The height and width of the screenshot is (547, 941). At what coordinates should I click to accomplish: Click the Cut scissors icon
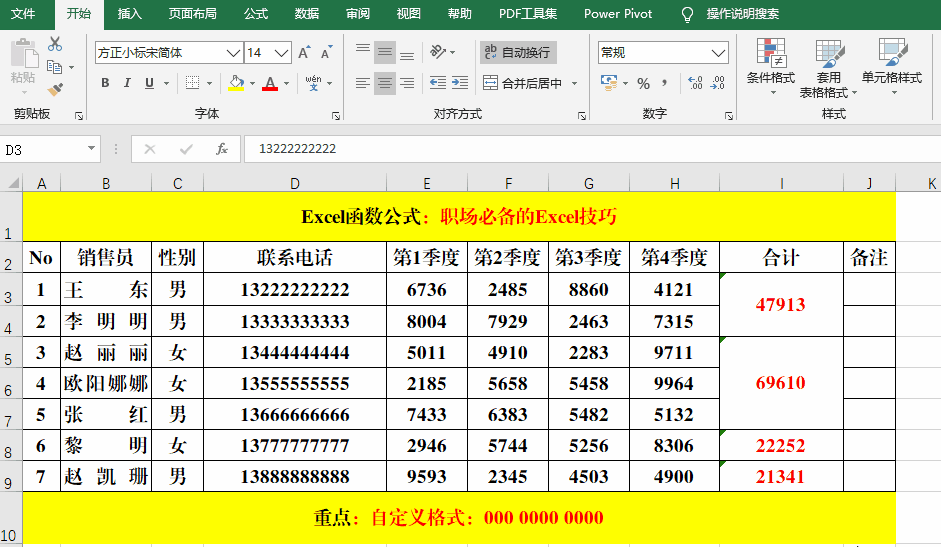pyautogui.click(x=55, y=44)
